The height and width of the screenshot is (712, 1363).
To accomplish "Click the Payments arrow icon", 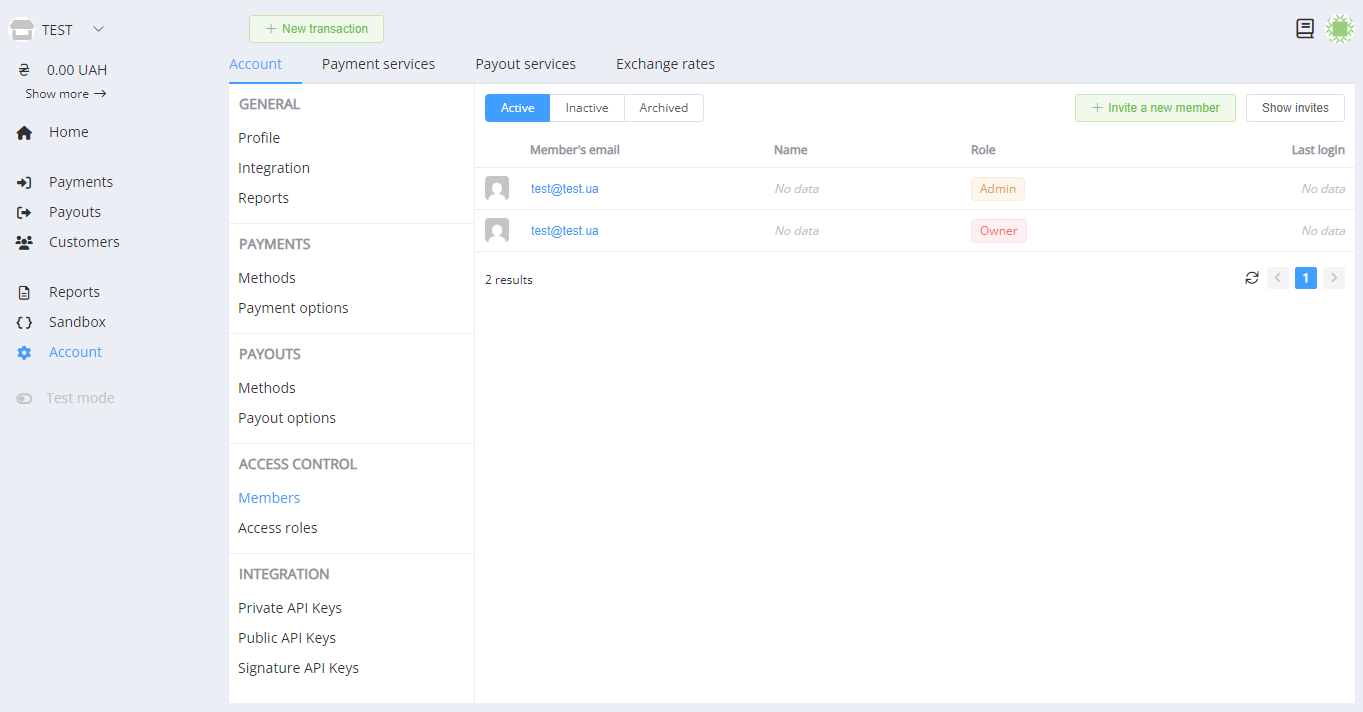I will tap(24, 183).
